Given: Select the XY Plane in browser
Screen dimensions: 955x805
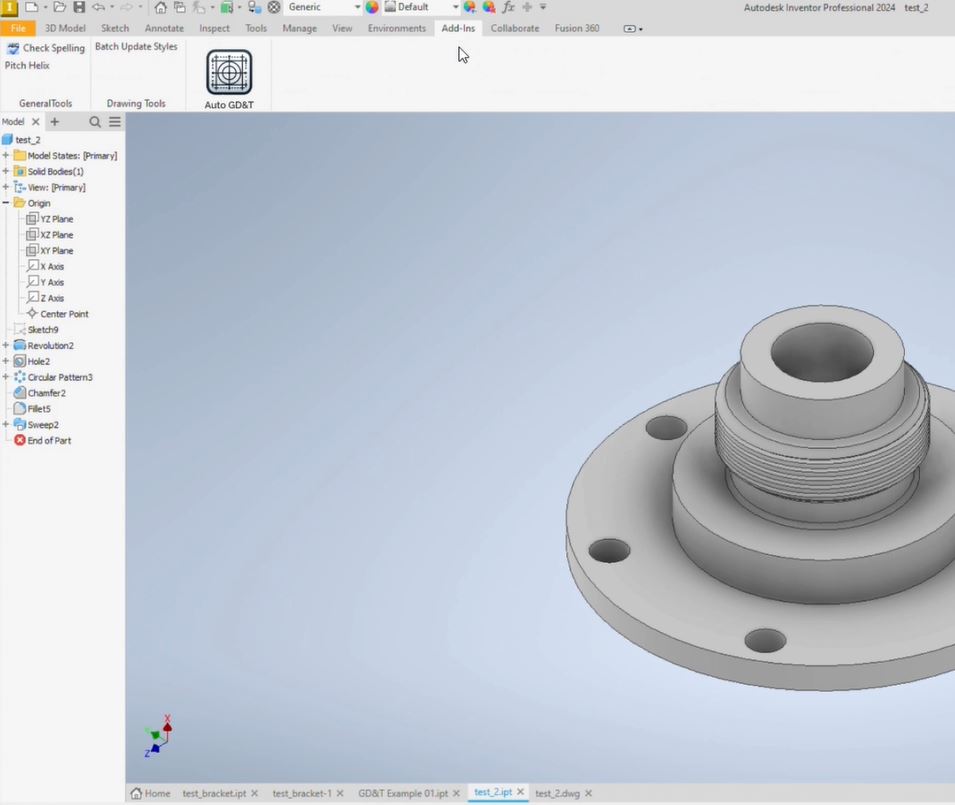Looking at the screenshot, I should click(50, 250).
